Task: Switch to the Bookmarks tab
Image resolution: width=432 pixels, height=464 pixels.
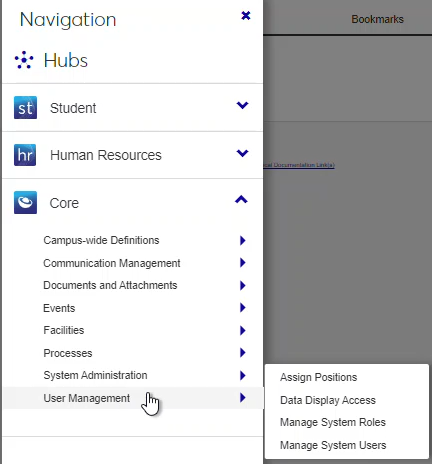Action: tap(377, 19)
